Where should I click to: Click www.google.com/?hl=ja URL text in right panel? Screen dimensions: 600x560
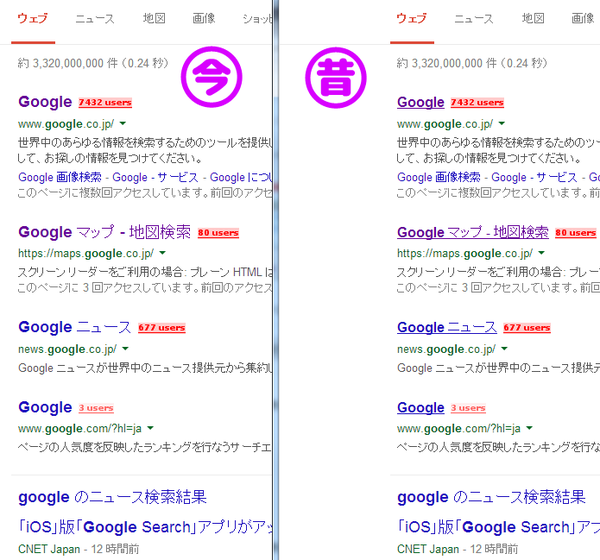(x=458, y=428)
